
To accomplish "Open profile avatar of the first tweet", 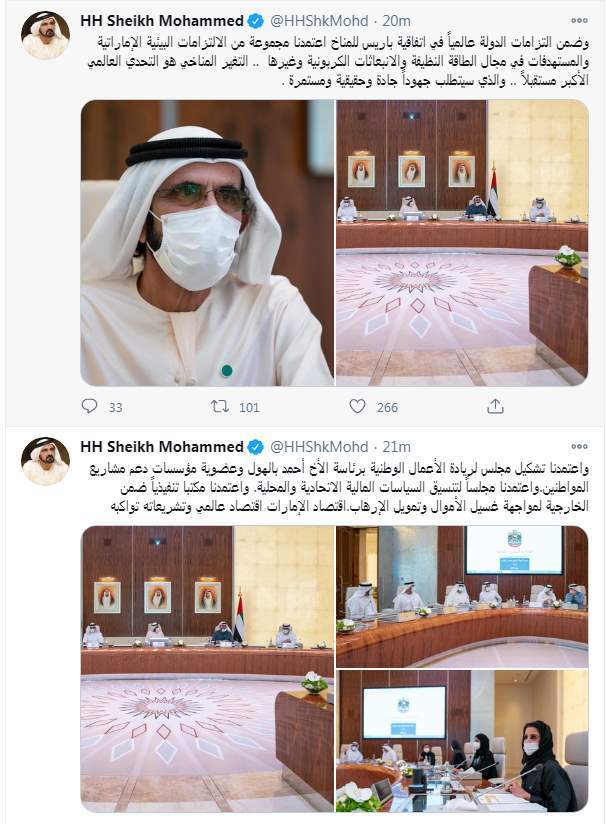I will [x=45, y=35].
